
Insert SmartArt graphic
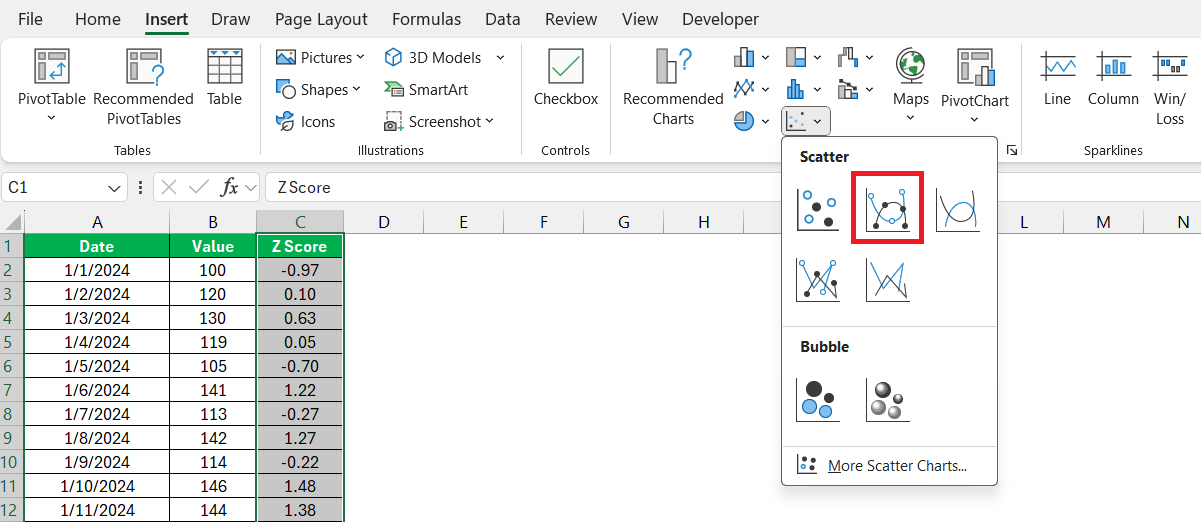(x=425, y=90)
